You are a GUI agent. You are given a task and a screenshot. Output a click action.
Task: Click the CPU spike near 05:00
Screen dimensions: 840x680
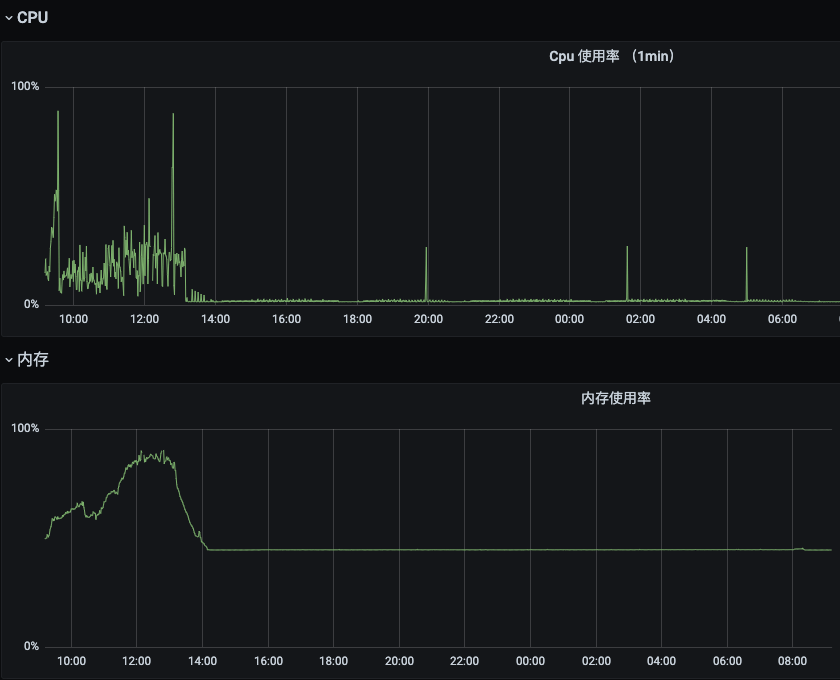click(746, 273)
